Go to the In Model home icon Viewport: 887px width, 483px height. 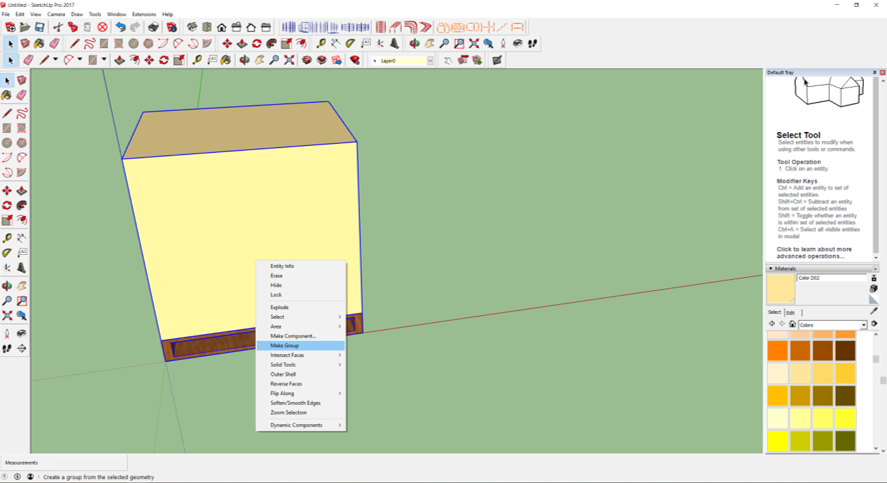coord(793,324)
